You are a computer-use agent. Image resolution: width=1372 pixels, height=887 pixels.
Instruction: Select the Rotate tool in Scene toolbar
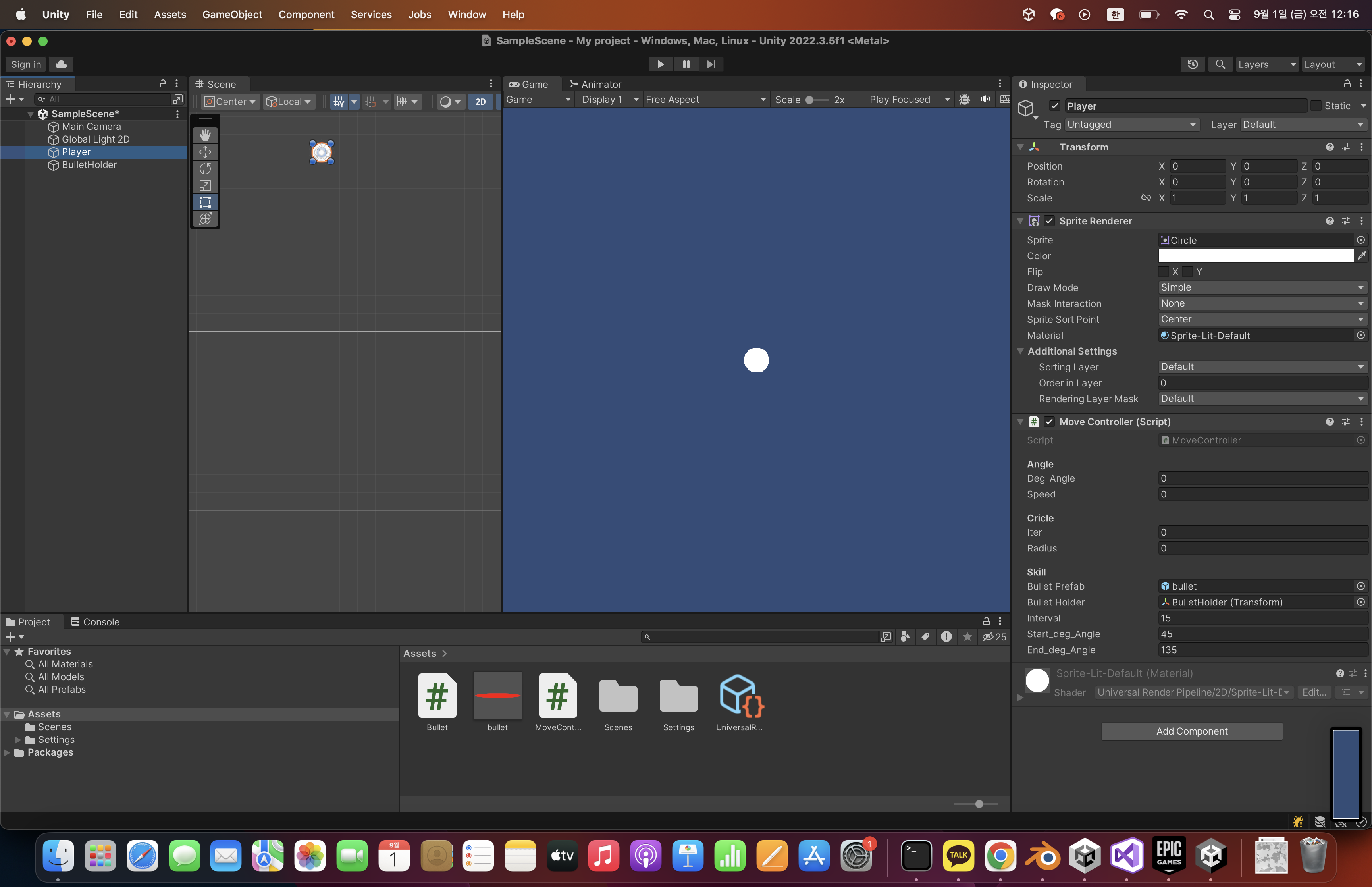tap(205, 168)
